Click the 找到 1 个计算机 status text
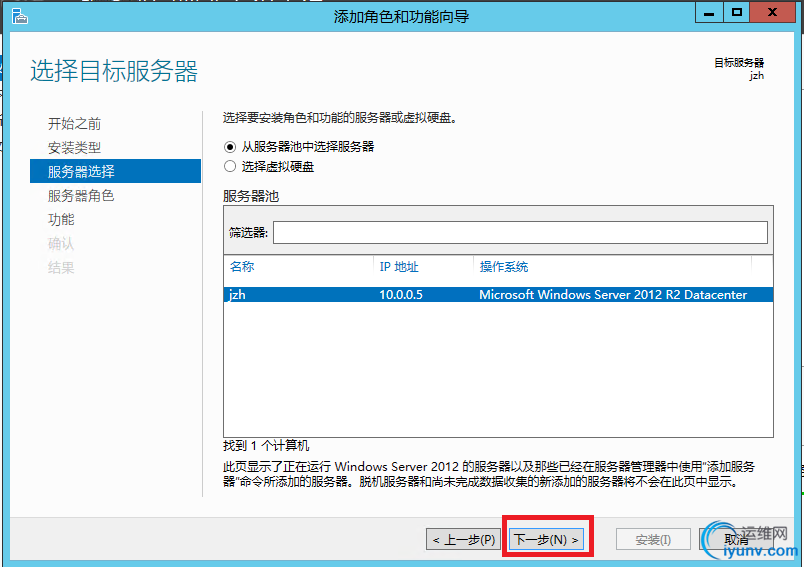804x567 pixels. [266, 446]
